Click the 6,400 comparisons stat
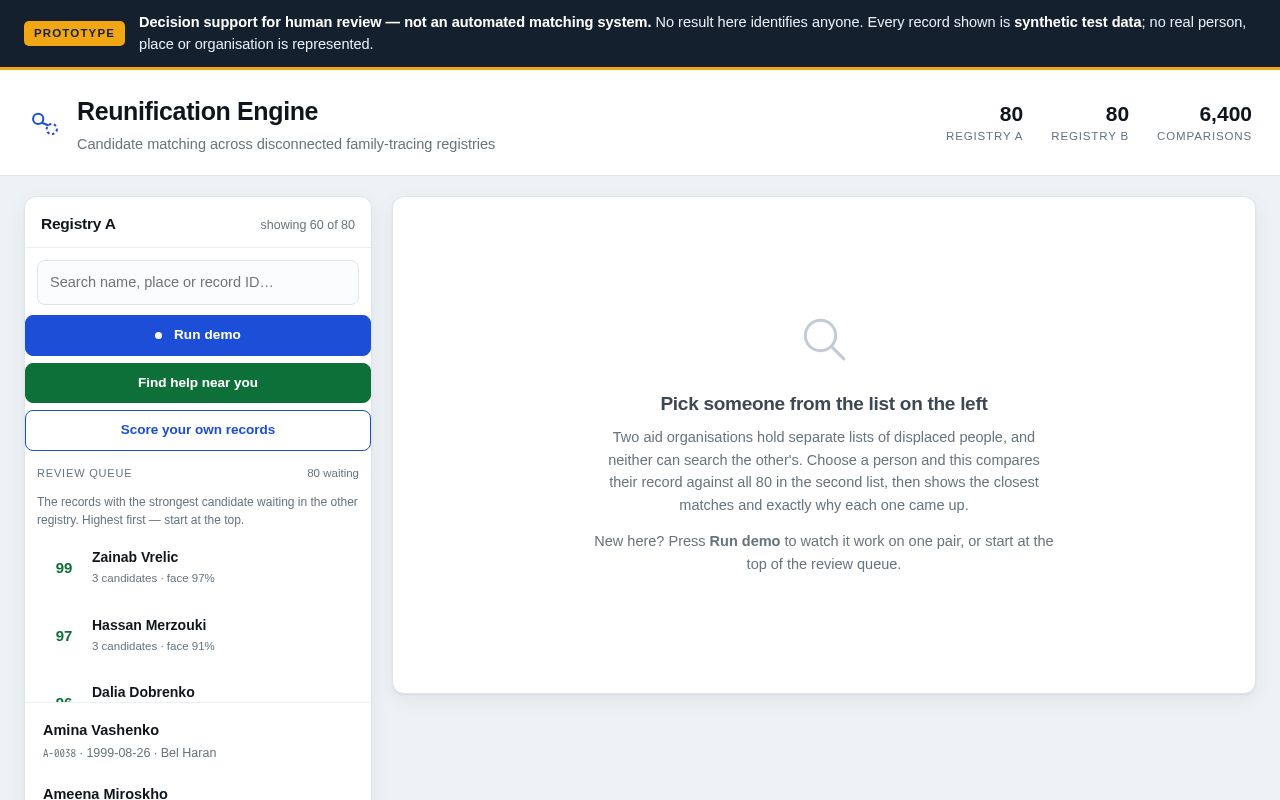The width and height of the screenshot is (1280, 800). (1204, 123)
